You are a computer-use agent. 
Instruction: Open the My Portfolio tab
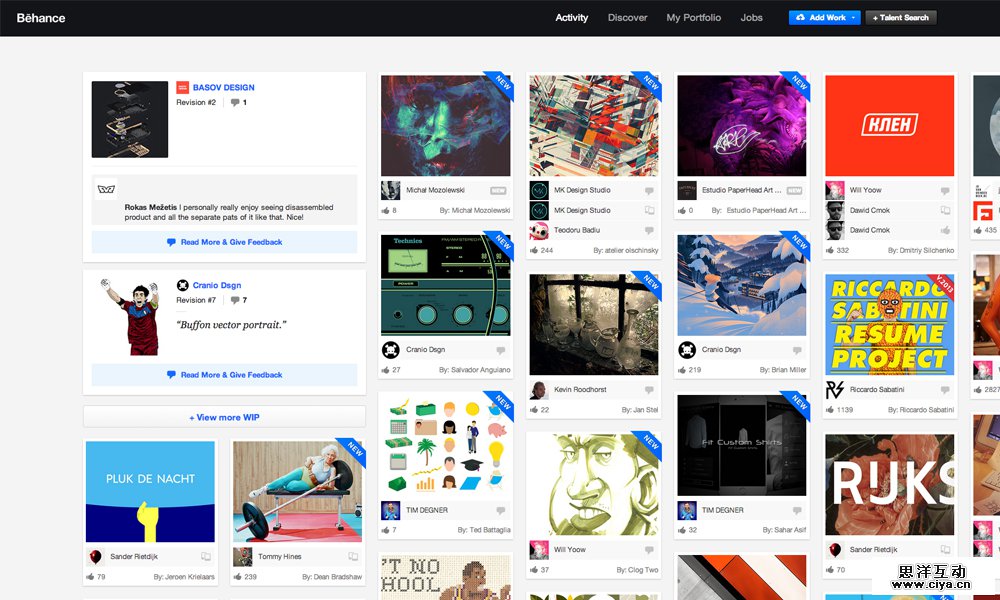693,18
